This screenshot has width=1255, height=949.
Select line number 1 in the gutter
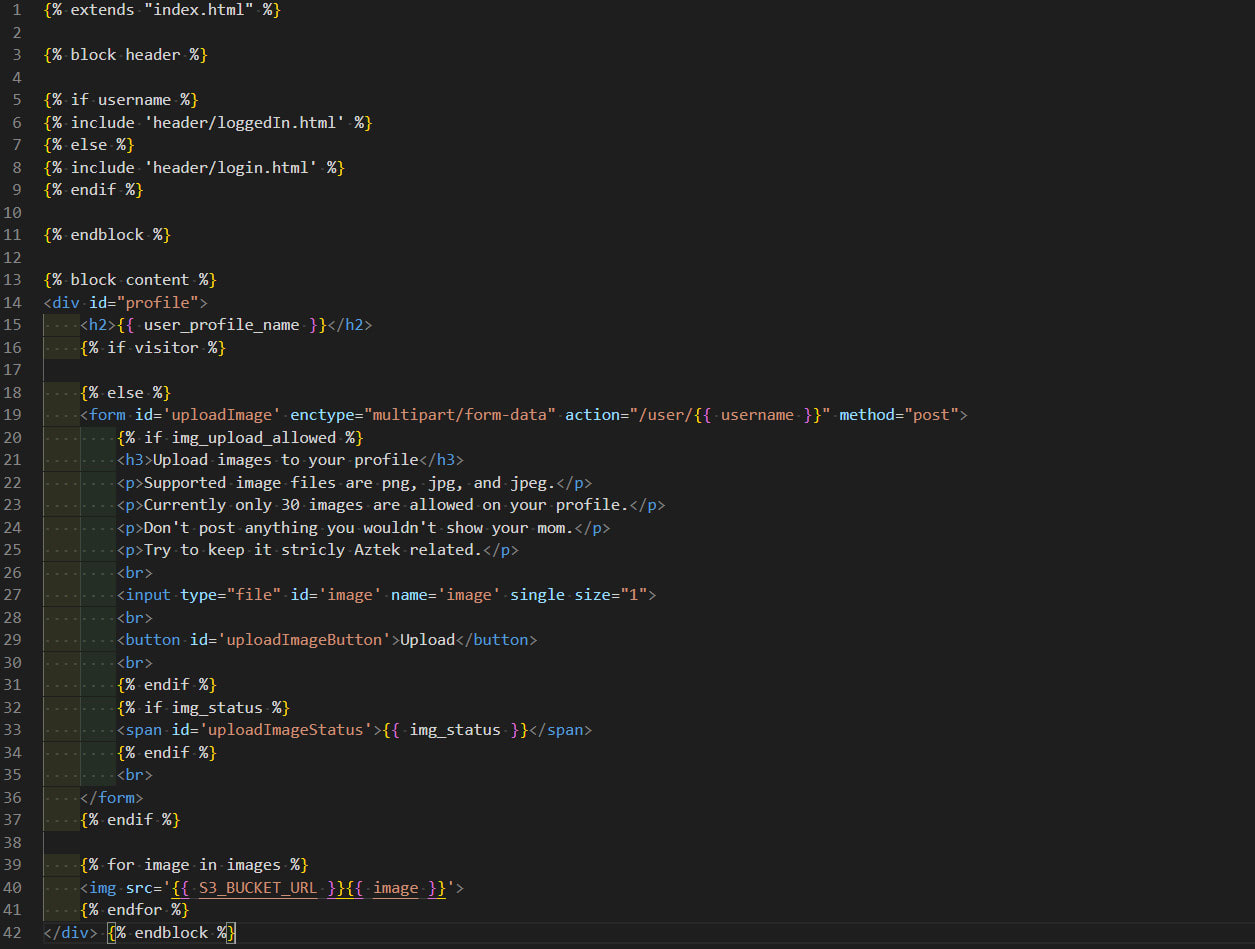[15, 10]
